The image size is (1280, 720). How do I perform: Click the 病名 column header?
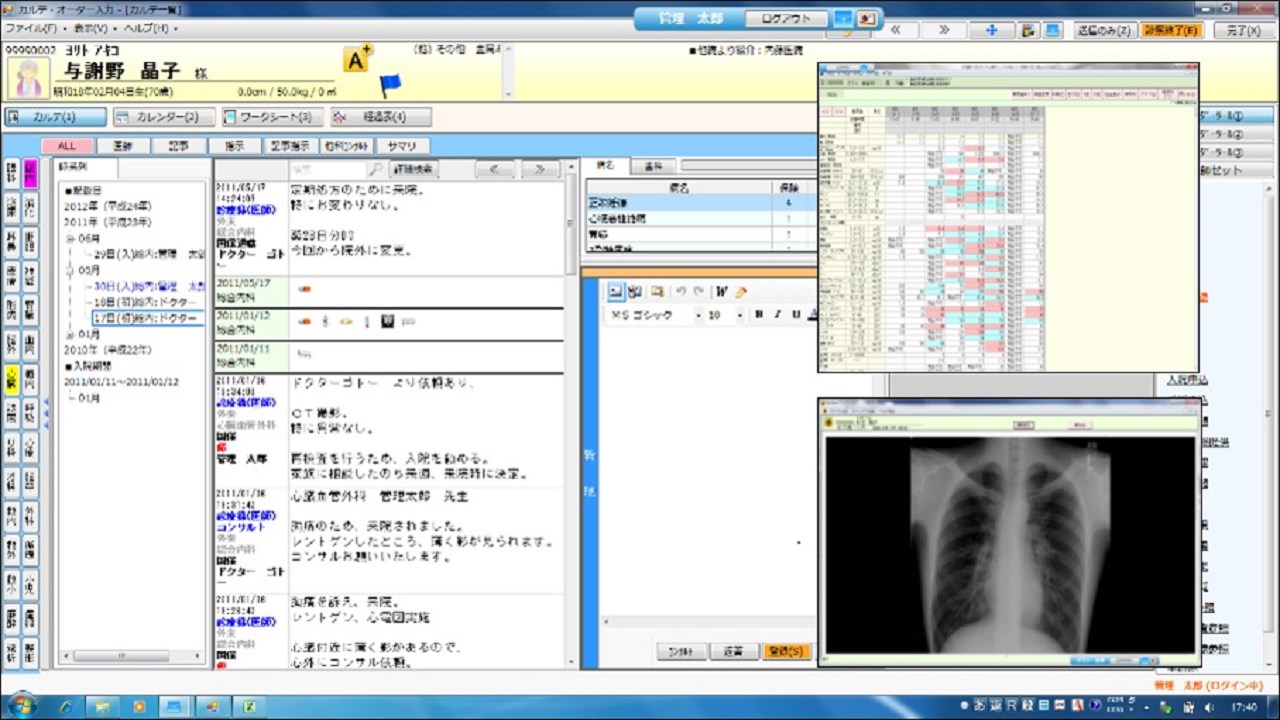[678, 187]
